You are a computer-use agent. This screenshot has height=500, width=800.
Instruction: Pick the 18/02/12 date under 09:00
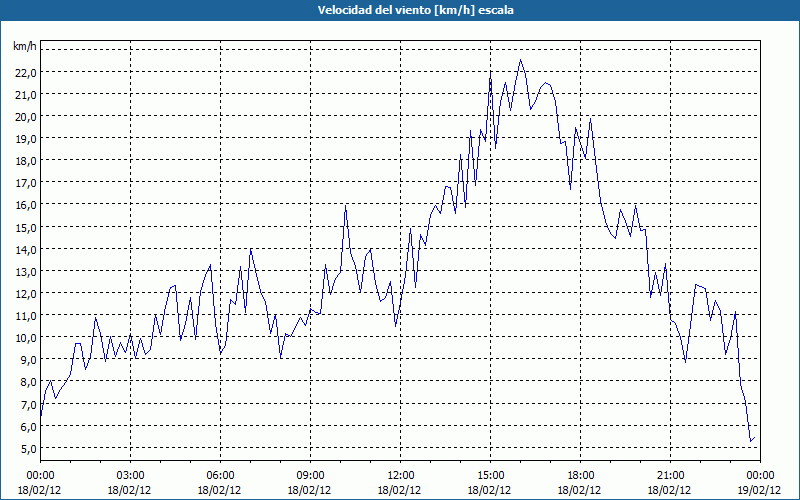click(310, 490)
